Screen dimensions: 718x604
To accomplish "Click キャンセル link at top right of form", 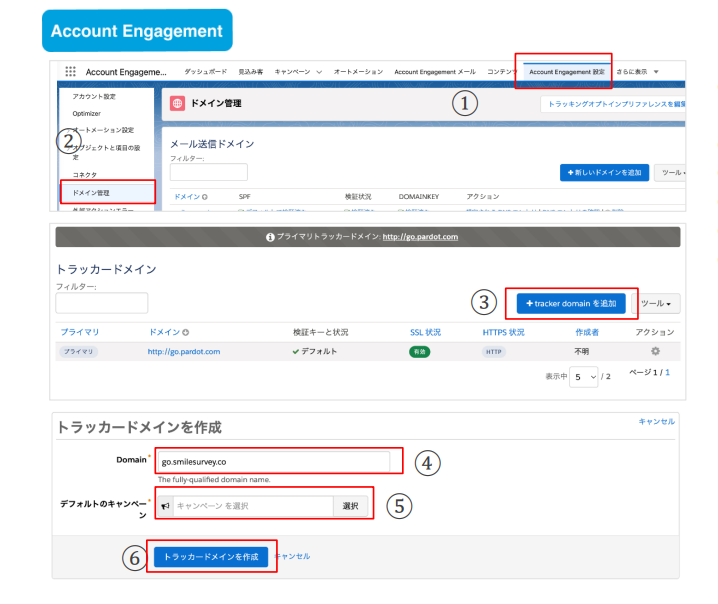I will tap(657, 422).
